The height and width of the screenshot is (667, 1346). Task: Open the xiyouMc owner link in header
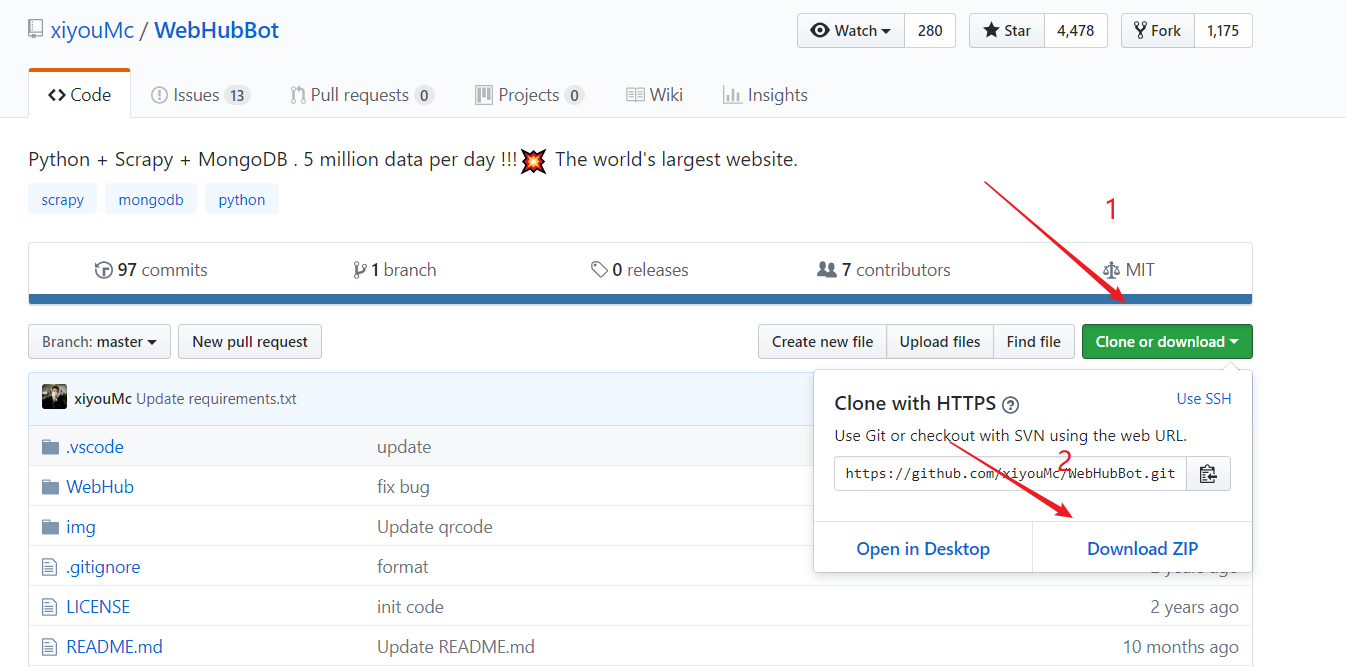tap(92, 30)
